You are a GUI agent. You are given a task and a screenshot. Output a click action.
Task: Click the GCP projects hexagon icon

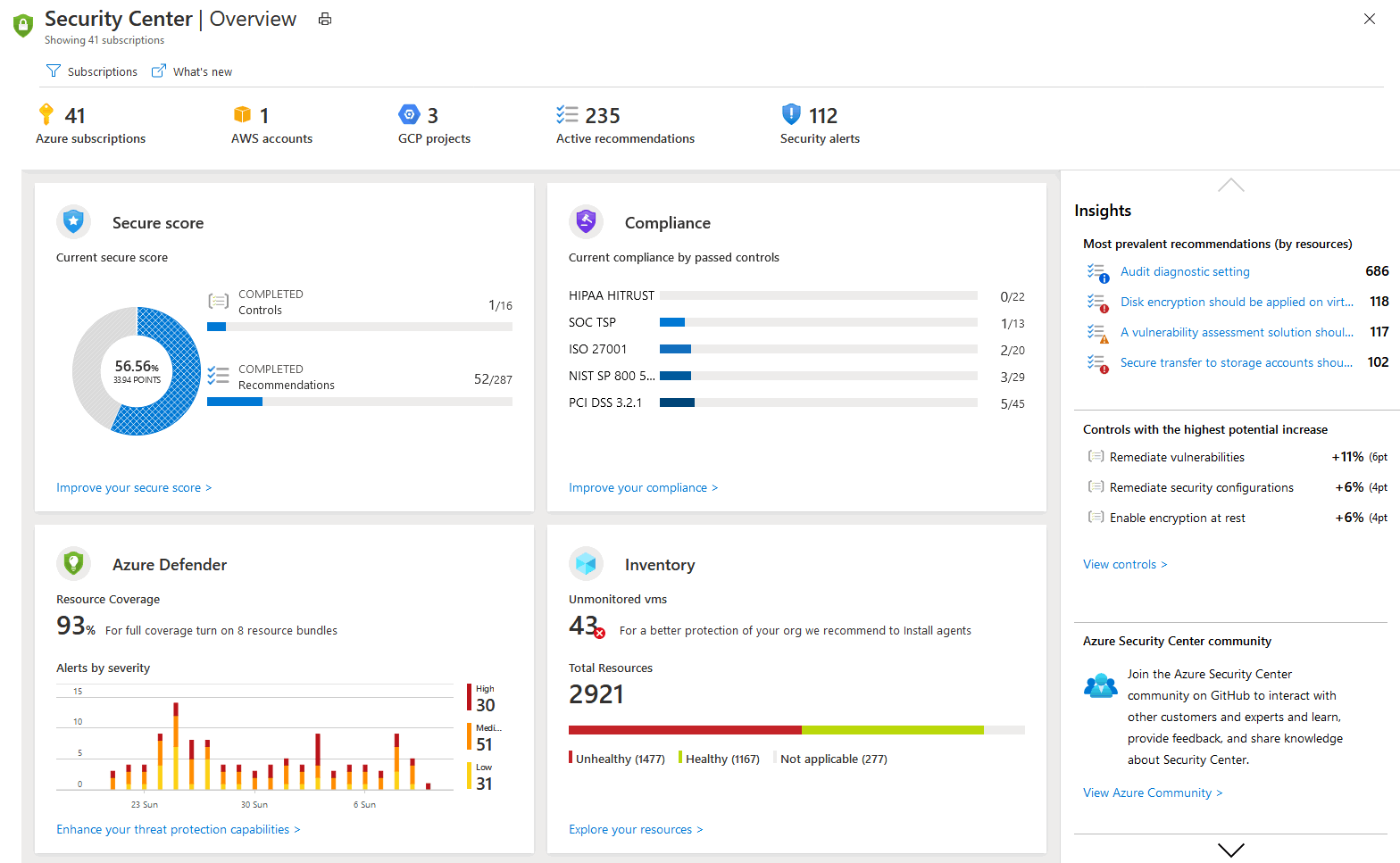[409, 114]
